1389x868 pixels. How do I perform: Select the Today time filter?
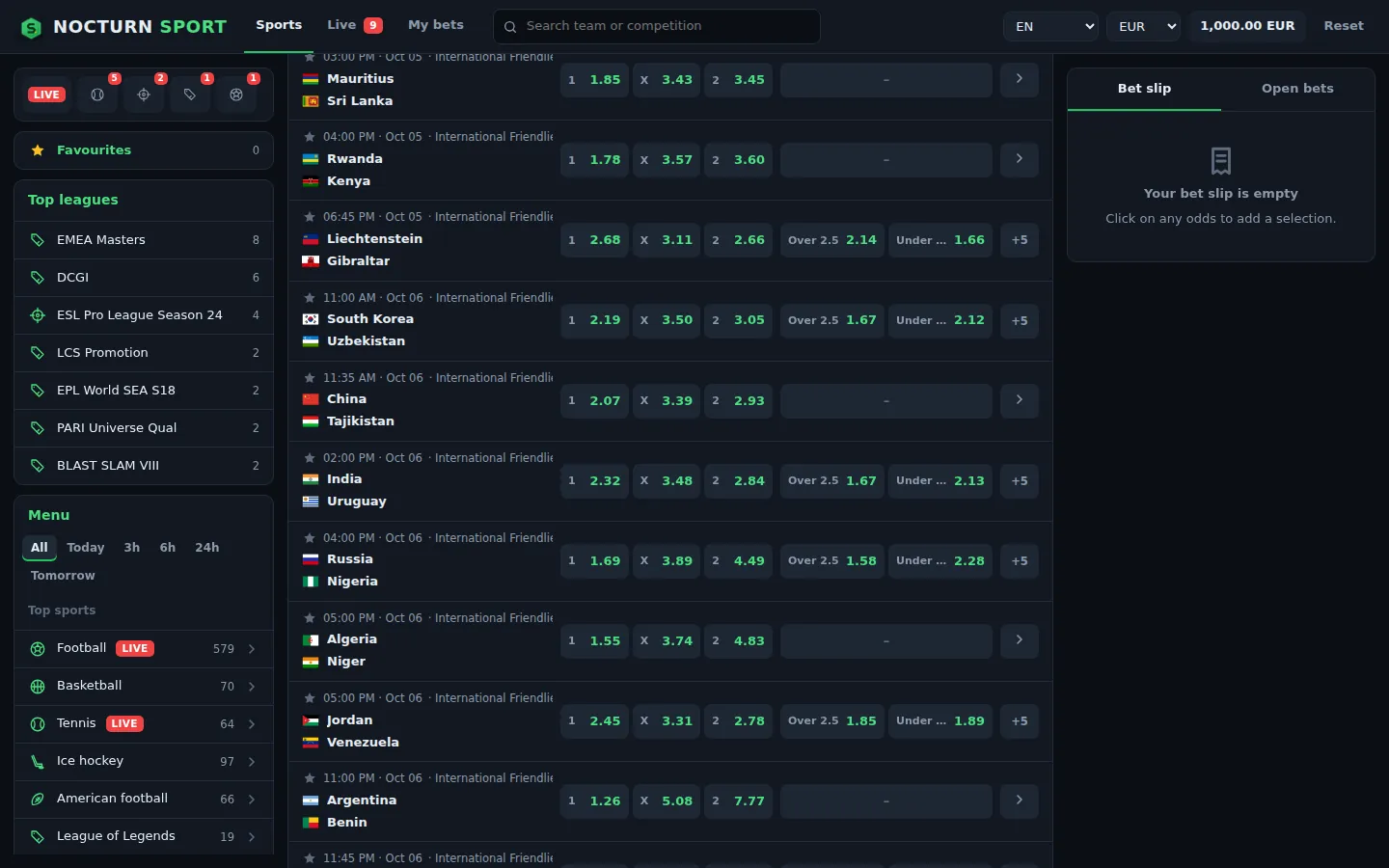point(86,548)
